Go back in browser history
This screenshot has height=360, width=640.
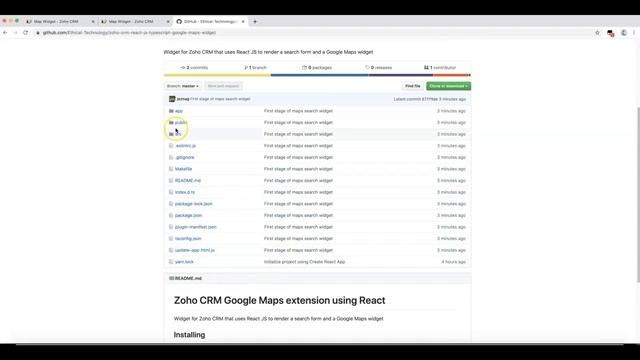(x=5, y=33)
